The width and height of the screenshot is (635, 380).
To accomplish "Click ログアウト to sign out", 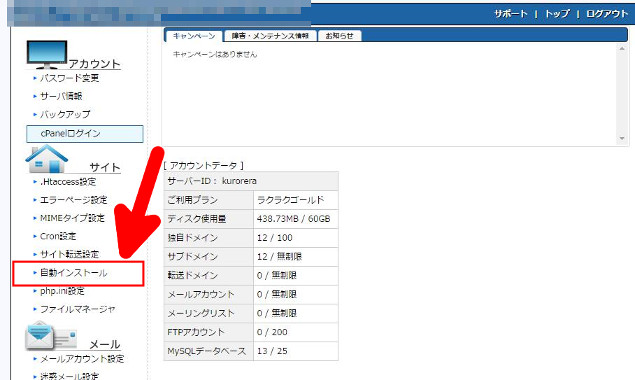I will (x=607, y=14).
